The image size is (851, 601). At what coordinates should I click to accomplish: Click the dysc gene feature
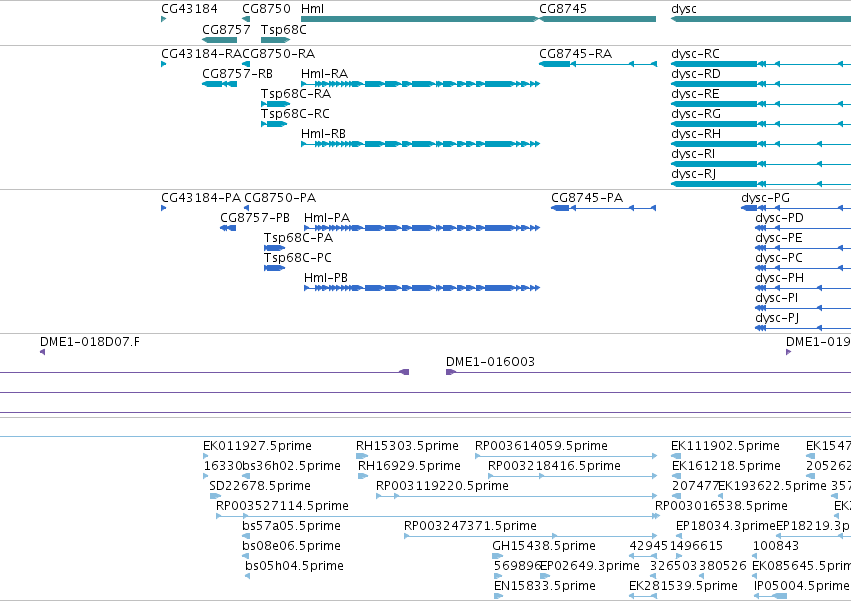click(x=761, y=19)
